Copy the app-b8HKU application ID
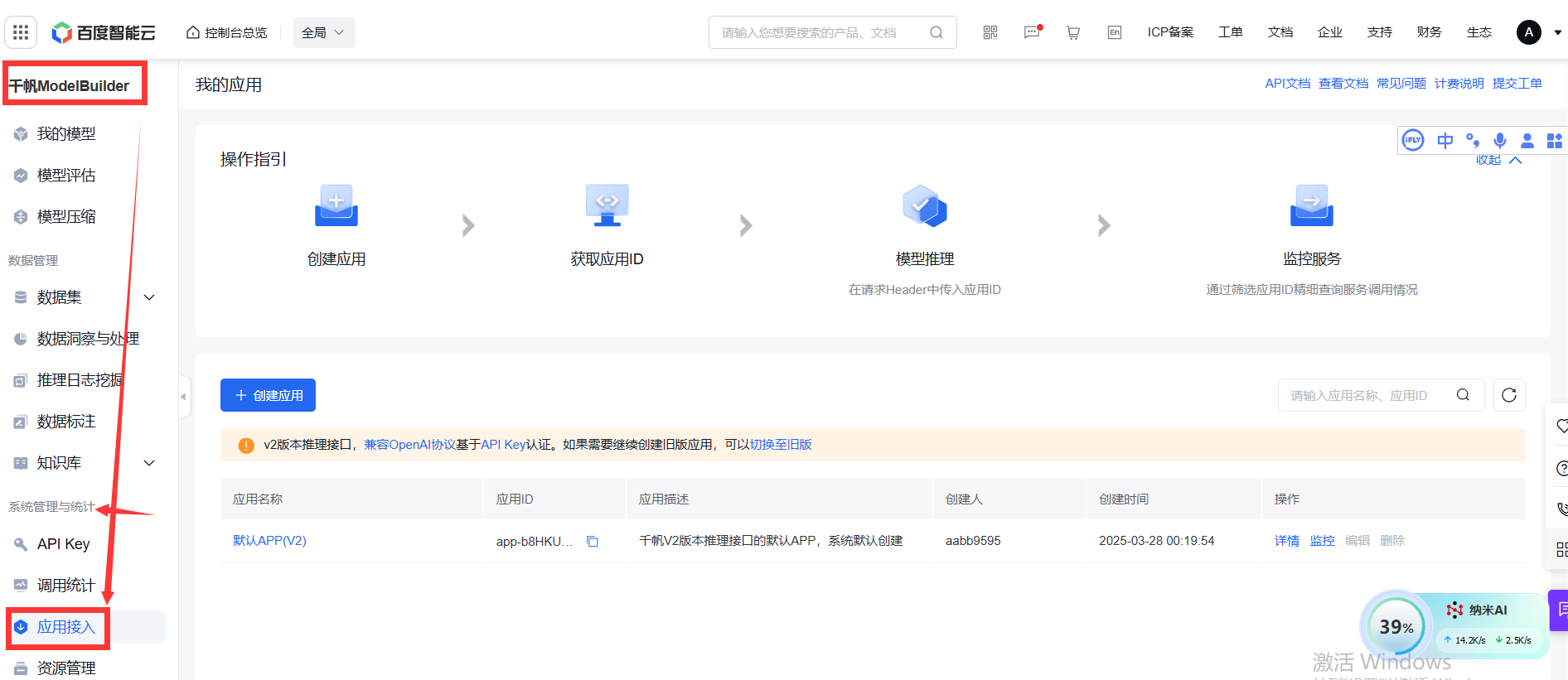 pyautogui.click(x=593, y=542)
